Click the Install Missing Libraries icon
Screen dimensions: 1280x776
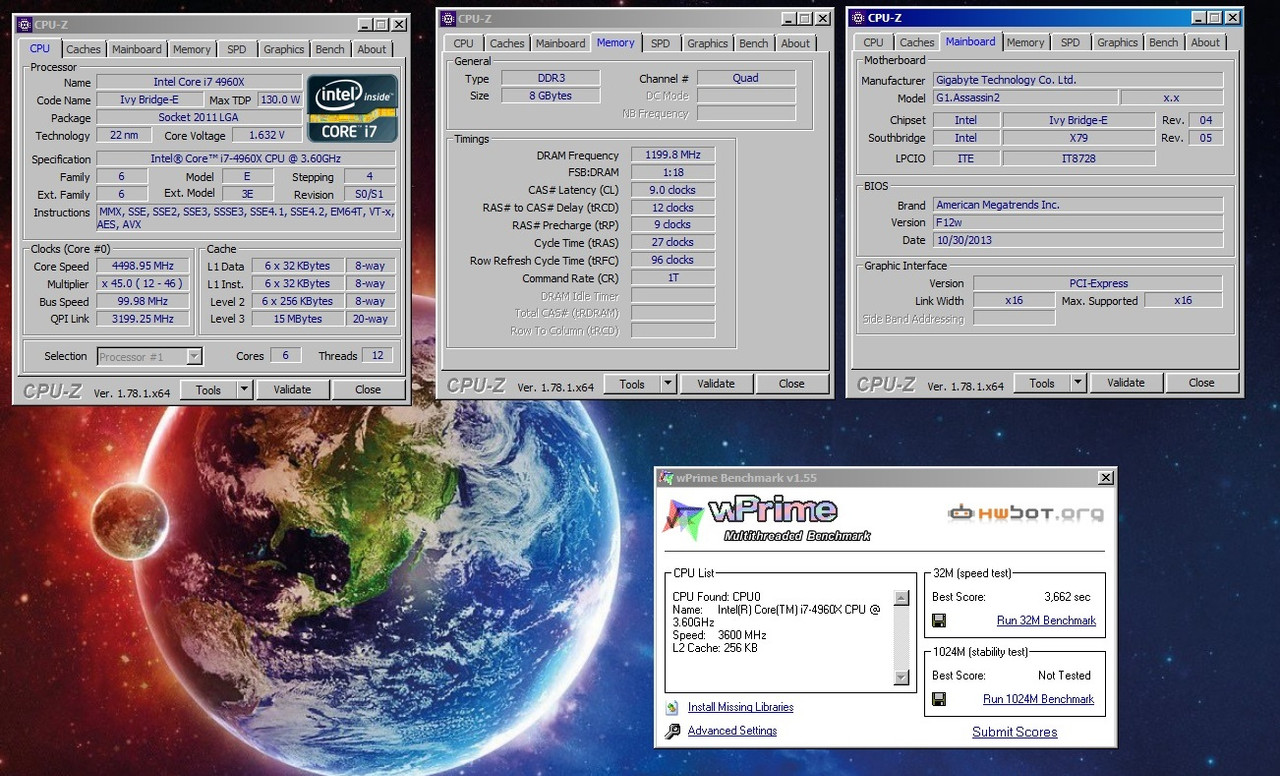(672, 707)
